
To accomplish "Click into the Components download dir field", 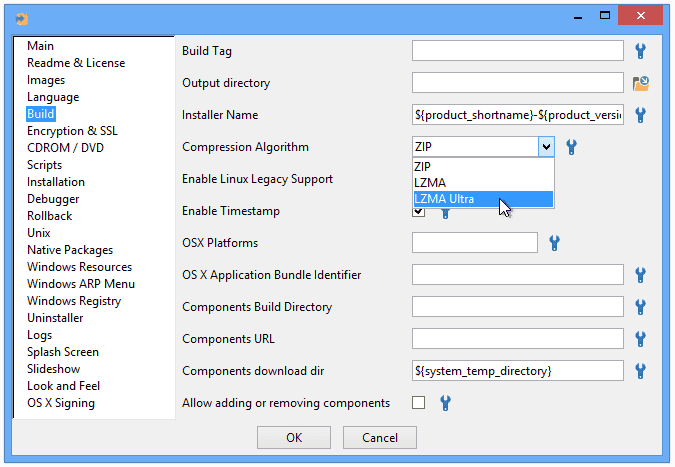I will click(x=518, y=371).
